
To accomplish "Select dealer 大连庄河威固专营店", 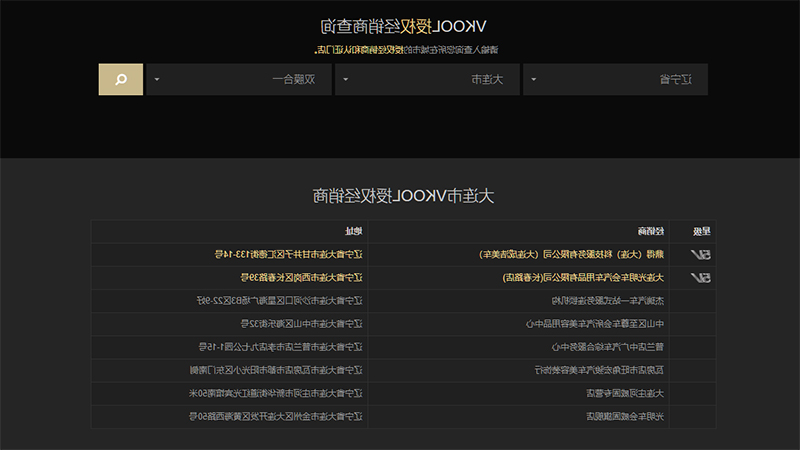I will point(625,393).
